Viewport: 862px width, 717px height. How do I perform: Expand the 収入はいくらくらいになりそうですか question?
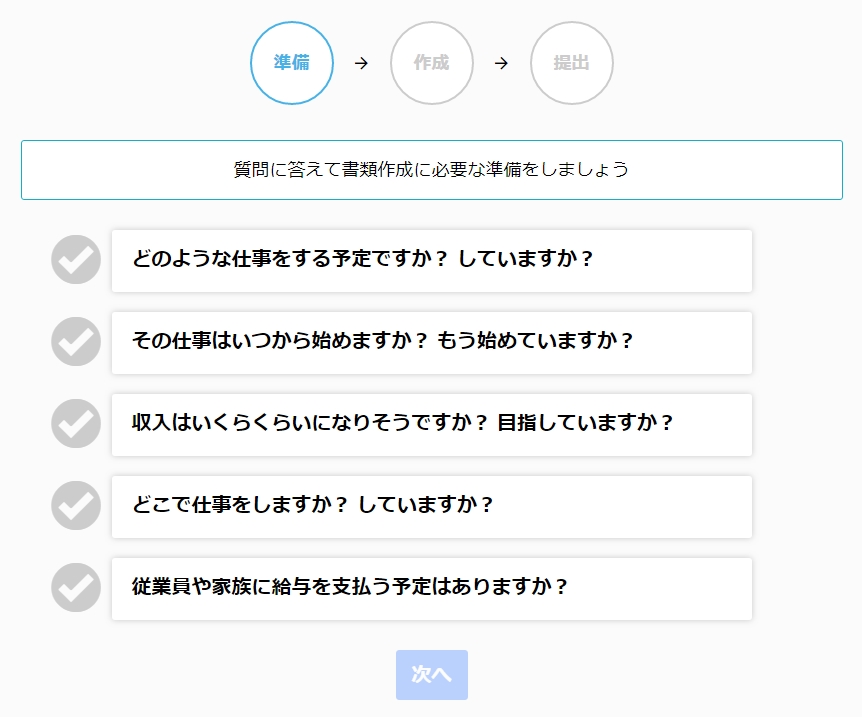pyautogui.click(x=432, y=424)
